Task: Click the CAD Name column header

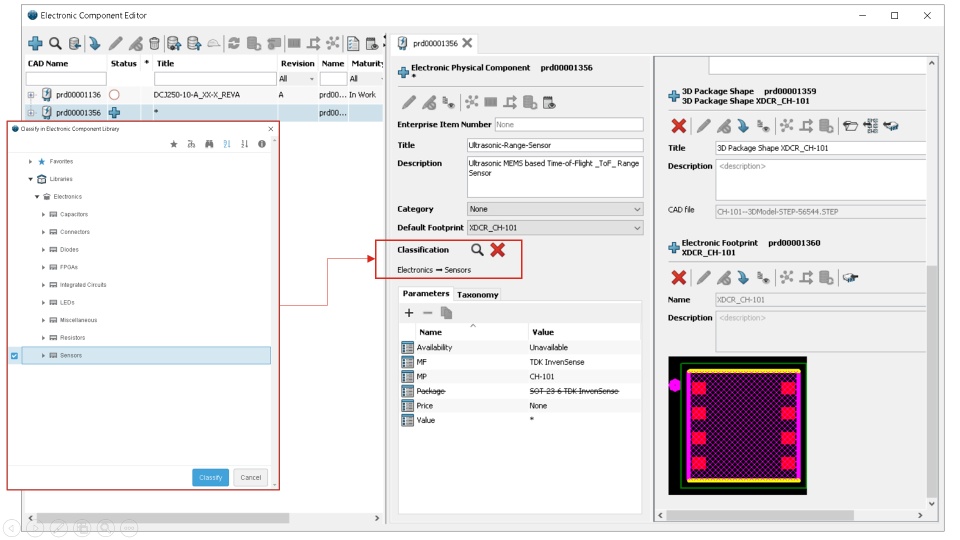Action: pyautogui.click(x=48, y=64)
